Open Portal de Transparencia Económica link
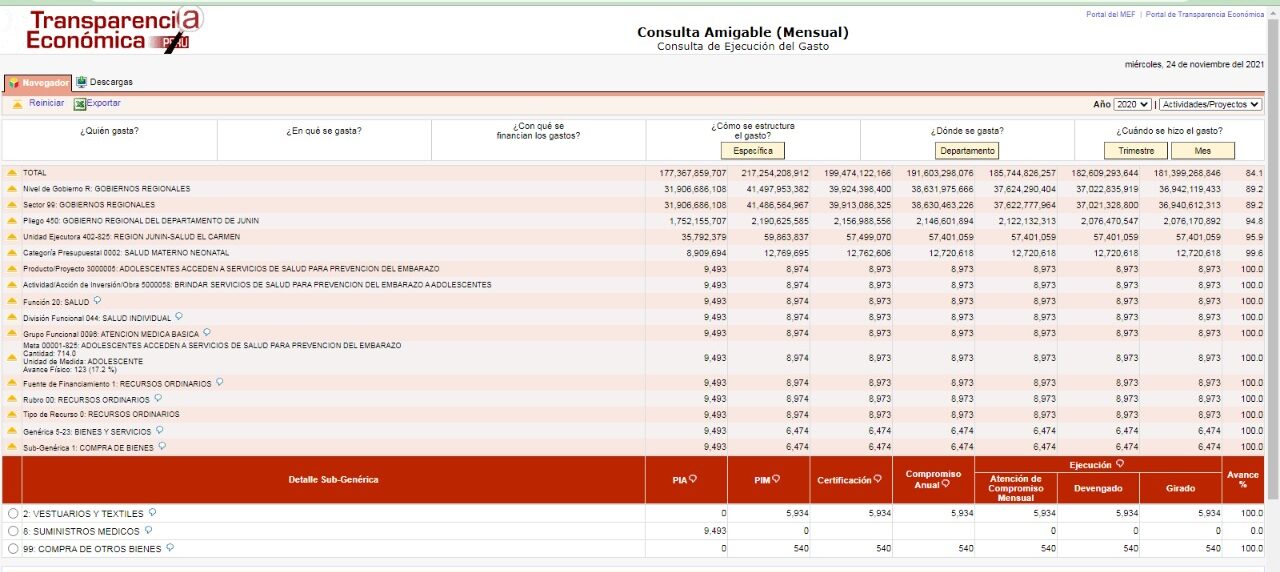This screenshot has width=1280, height=572. pyautogui.click(x=1204, y=15)
